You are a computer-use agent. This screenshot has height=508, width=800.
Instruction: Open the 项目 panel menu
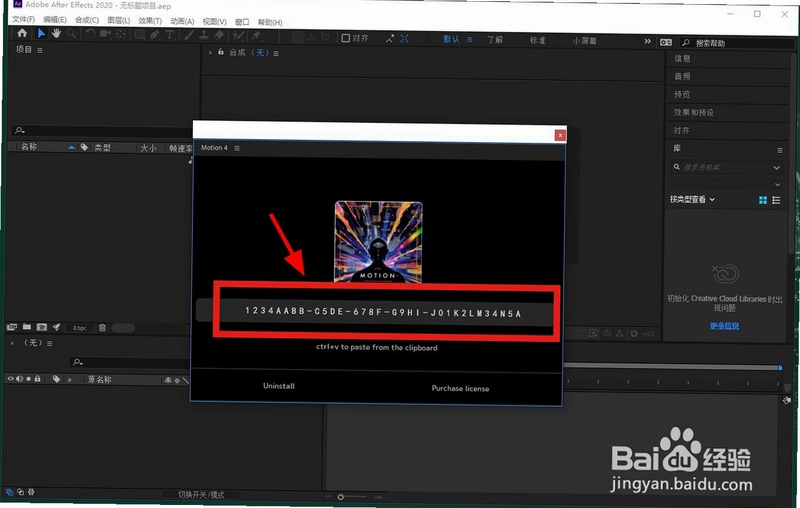click(x=40, y=50)
